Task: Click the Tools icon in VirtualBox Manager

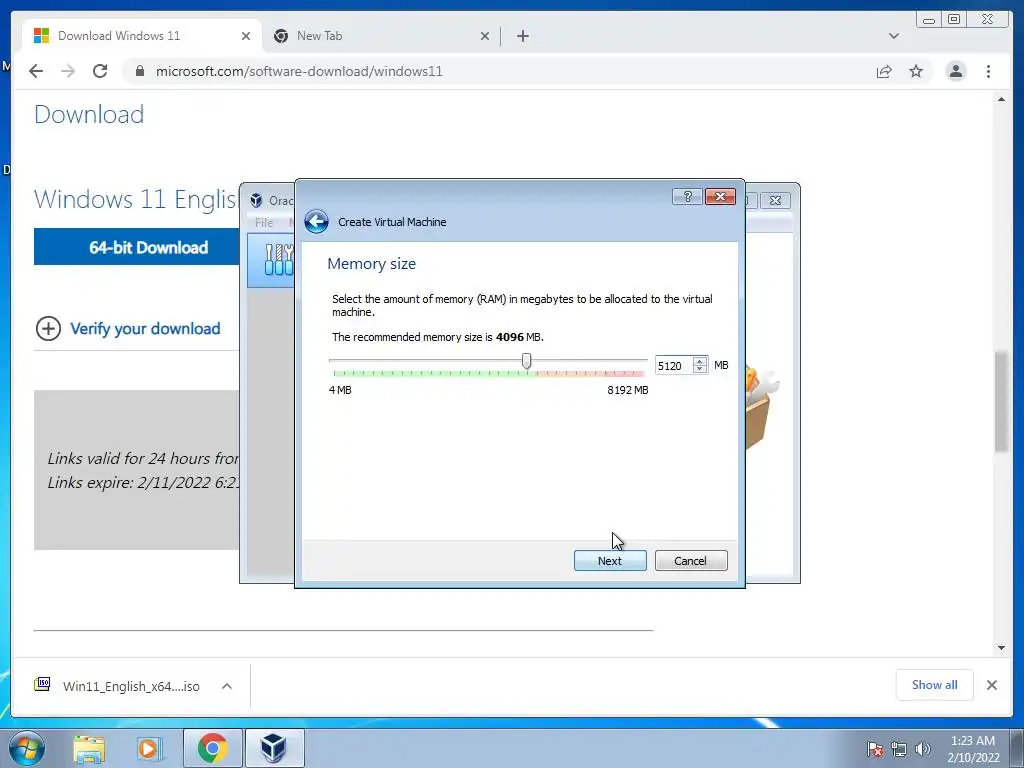Action: (x=278, y=259)
